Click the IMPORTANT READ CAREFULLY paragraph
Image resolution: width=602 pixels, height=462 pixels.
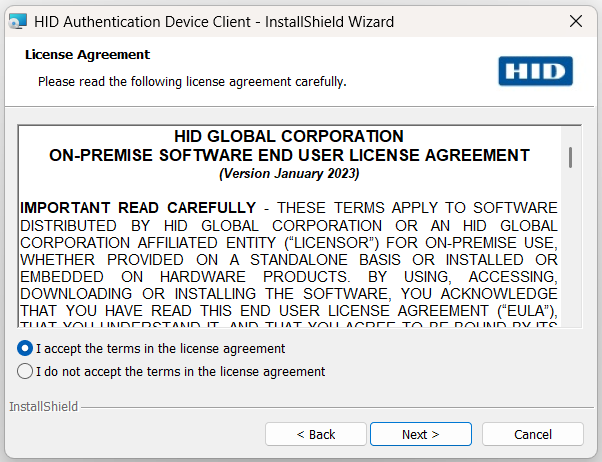coord(289,250)
